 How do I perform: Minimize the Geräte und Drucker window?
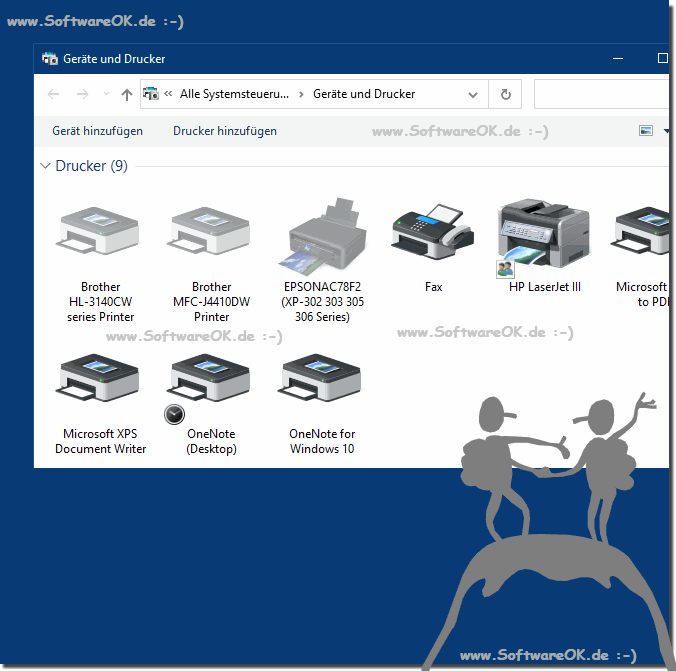(618, 58)
